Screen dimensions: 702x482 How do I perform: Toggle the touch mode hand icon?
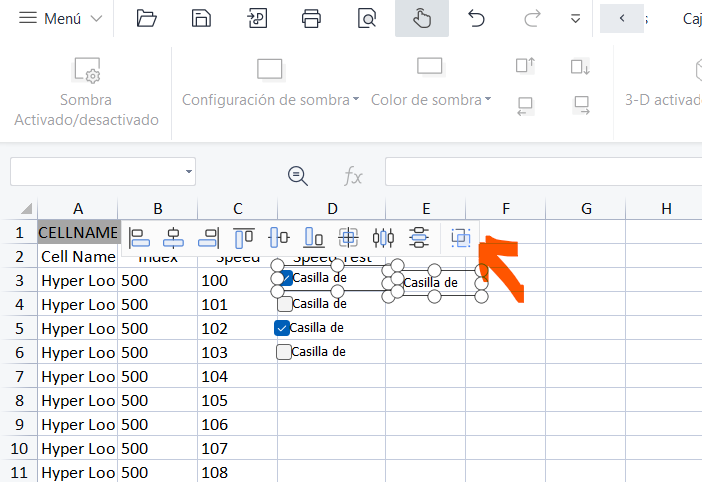(422, 19)
